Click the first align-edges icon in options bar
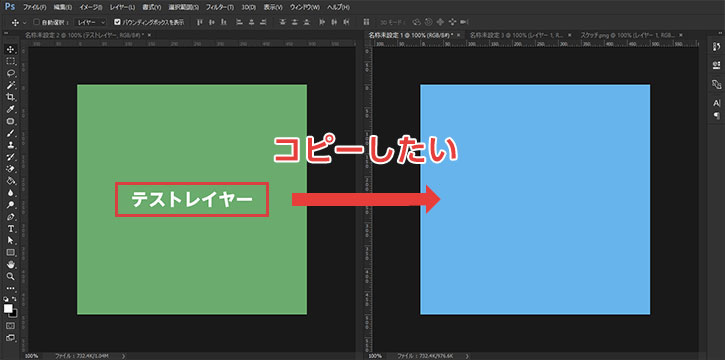This screenshot has height=360, width=725. (200, 22)
